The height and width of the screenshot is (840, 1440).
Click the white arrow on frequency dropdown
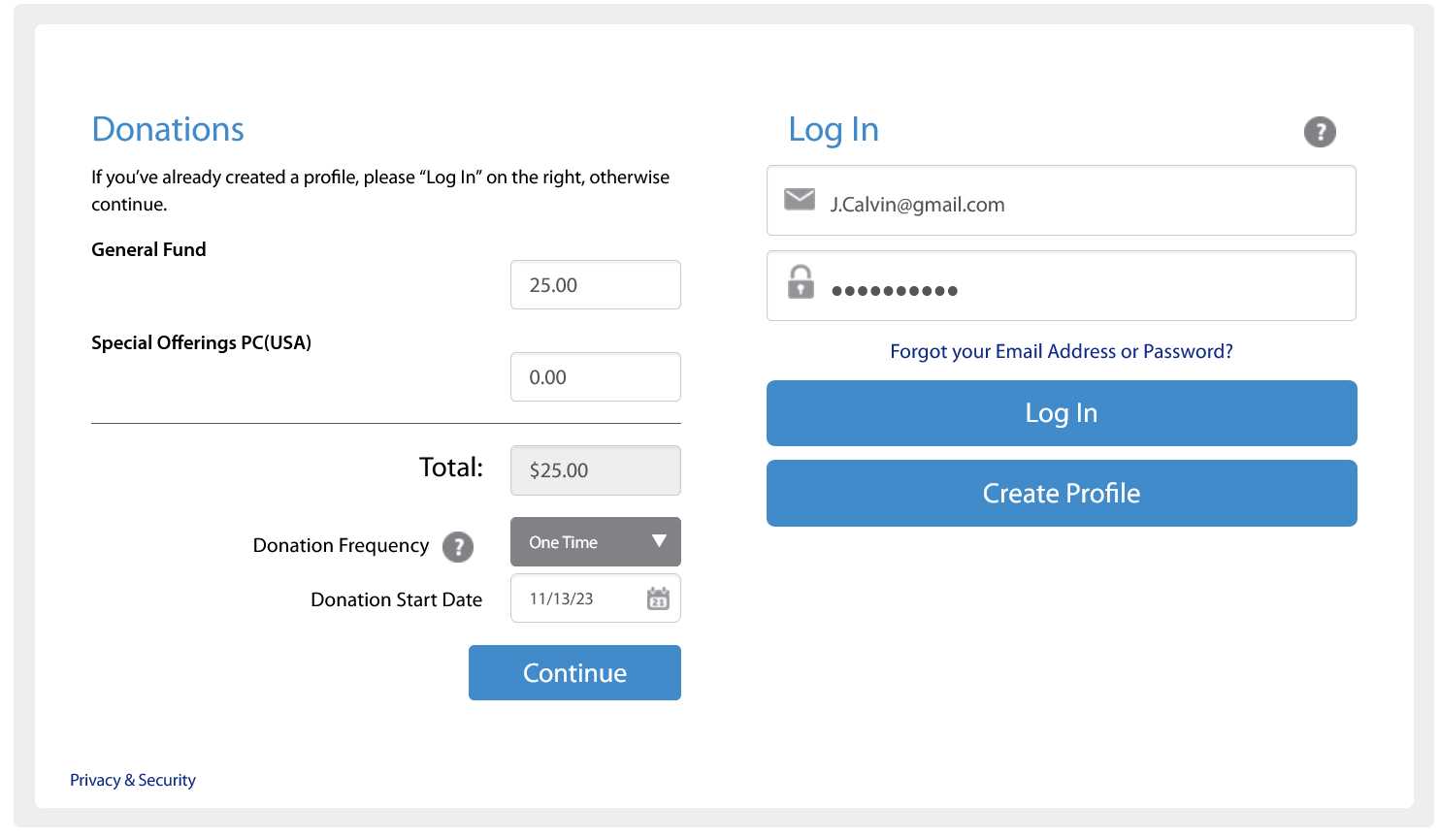click(x=659, y=541)
